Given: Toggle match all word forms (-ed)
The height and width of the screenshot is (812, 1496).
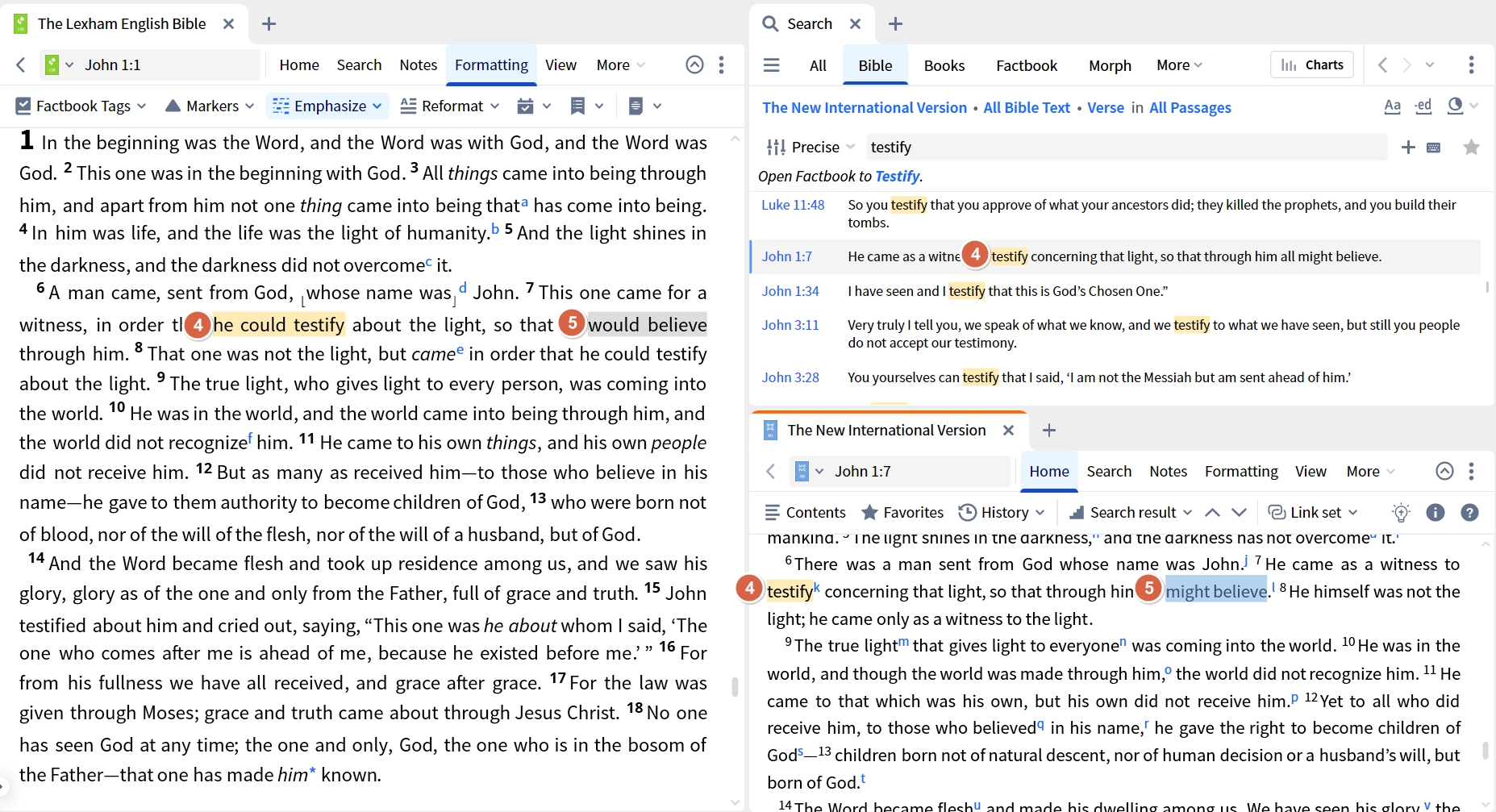Looking at the screenshot, I should pos(1423,106).
